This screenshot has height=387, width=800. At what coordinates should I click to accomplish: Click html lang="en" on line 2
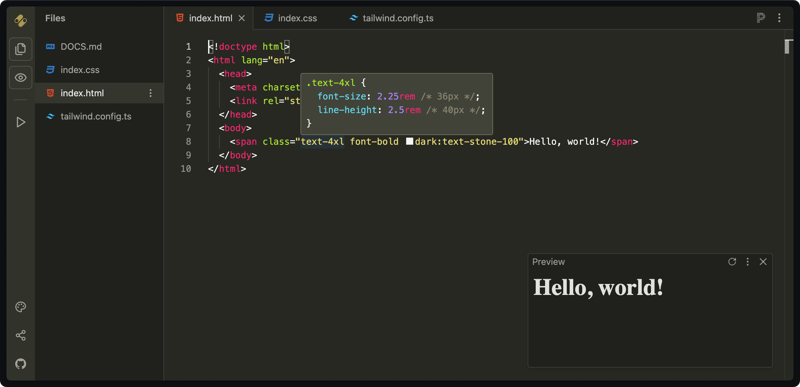(x=252, y=60)
